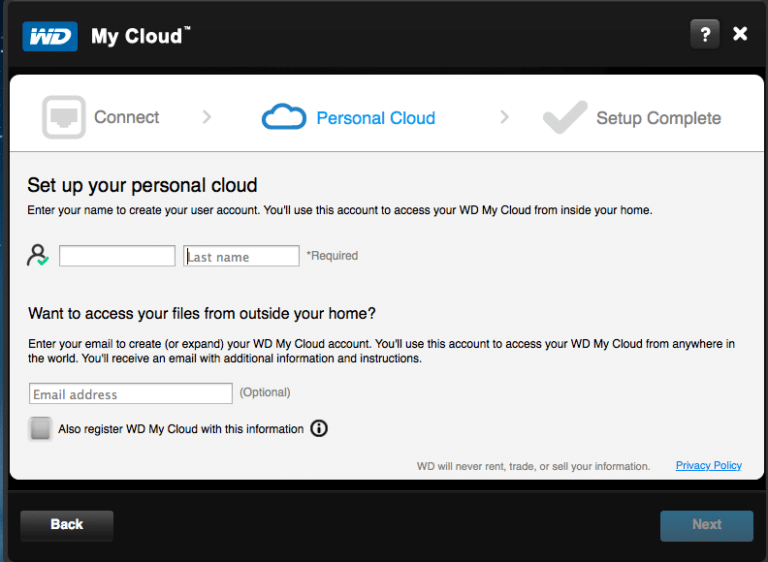Click the WD logo icon
The image size is (768, 562).
point(50,36)
